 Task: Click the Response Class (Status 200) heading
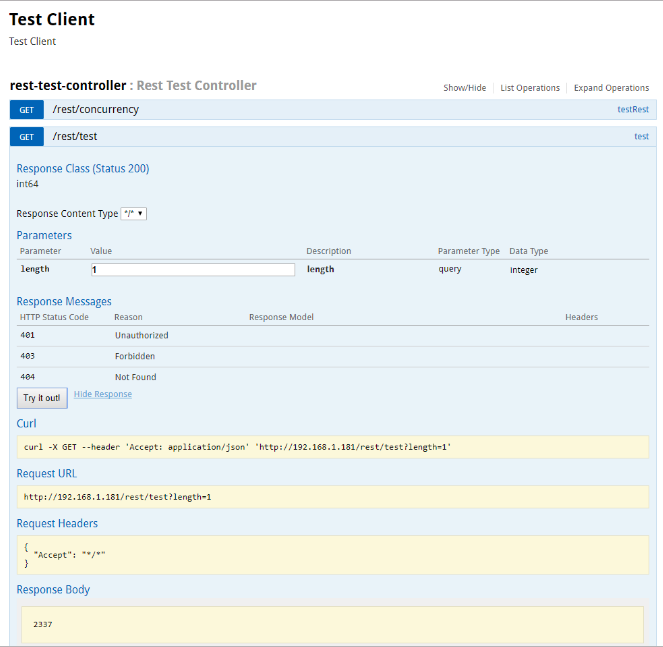coord(83,169)
